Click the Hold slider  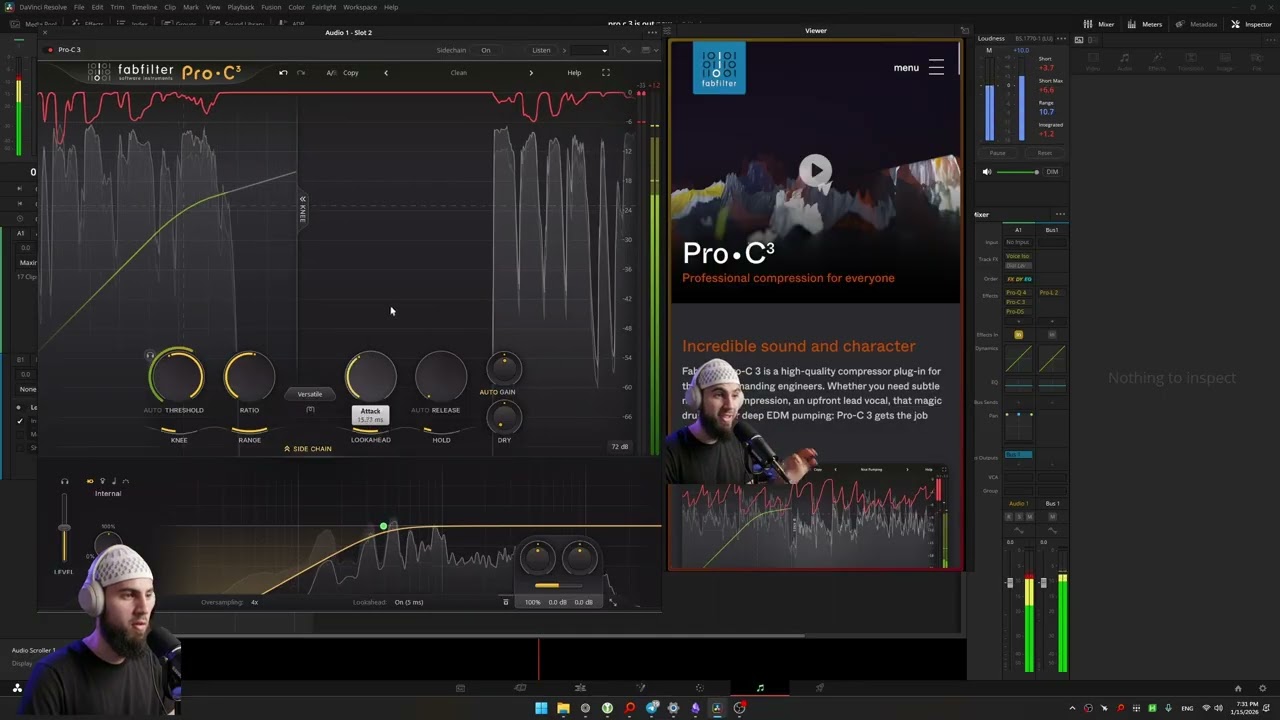(x=441, y=431)
